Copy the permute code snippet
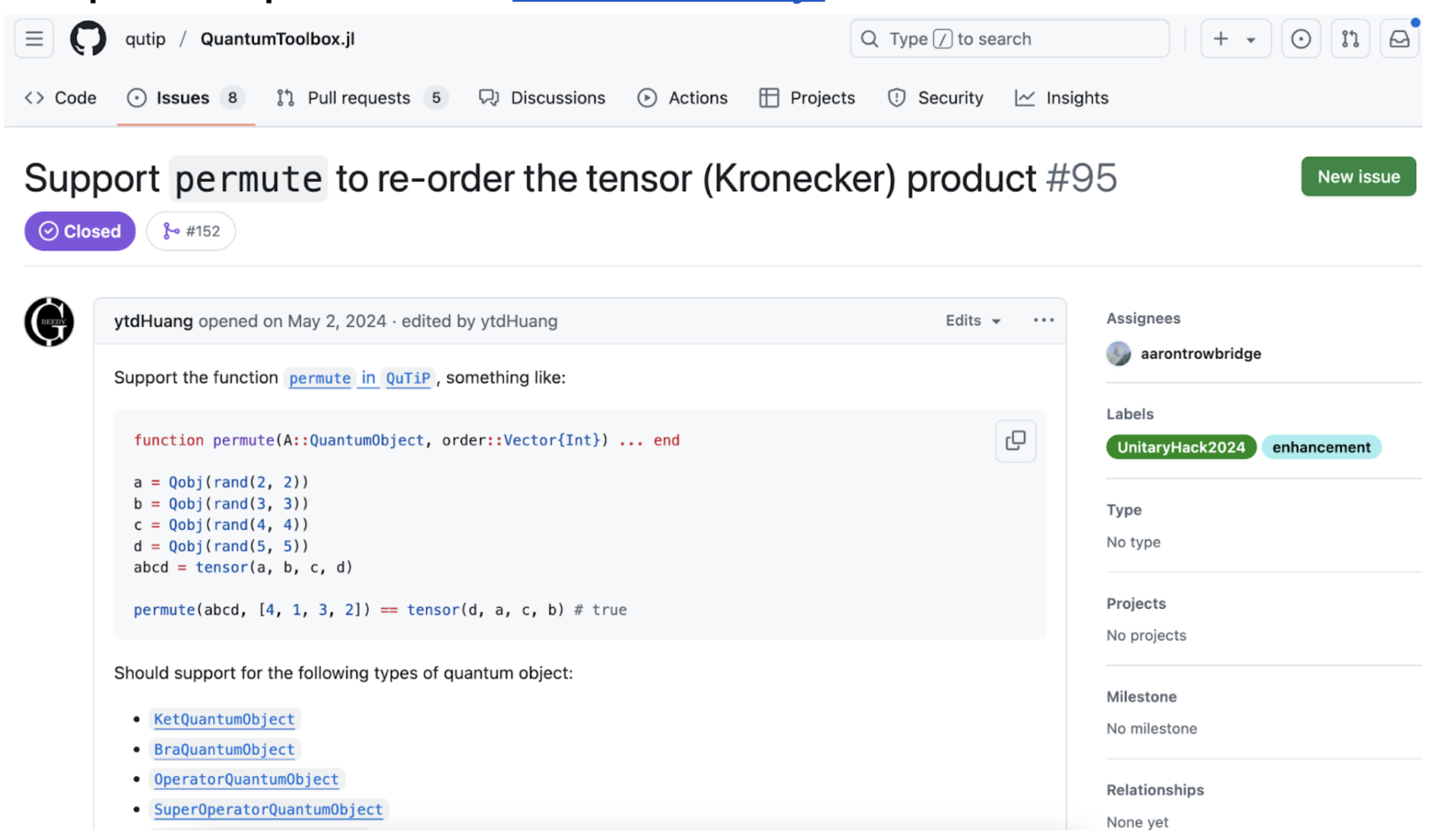 pyautogui.click(x=1015, y=441)
